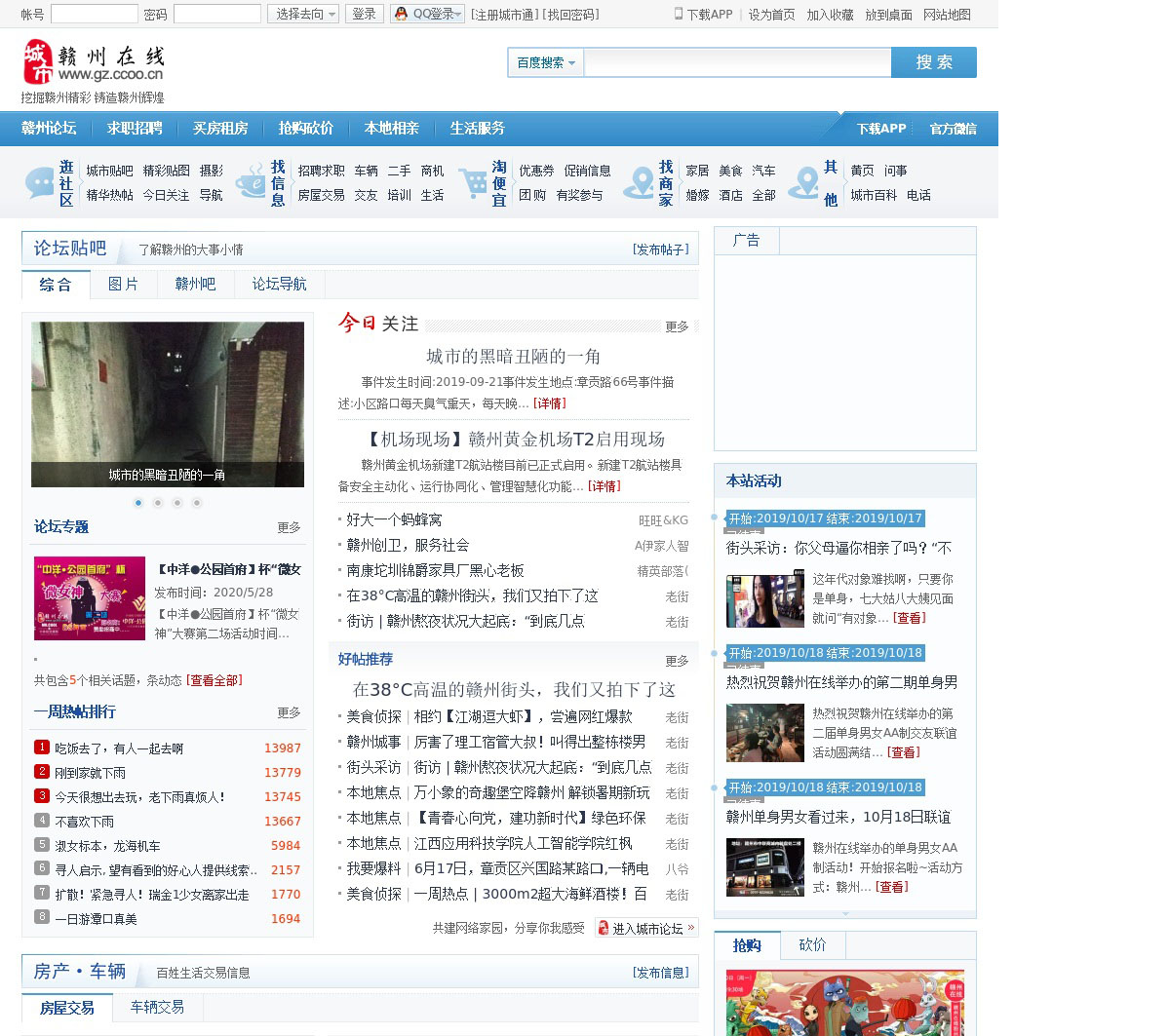Click the 找信息 browser icon

(251, 182)
